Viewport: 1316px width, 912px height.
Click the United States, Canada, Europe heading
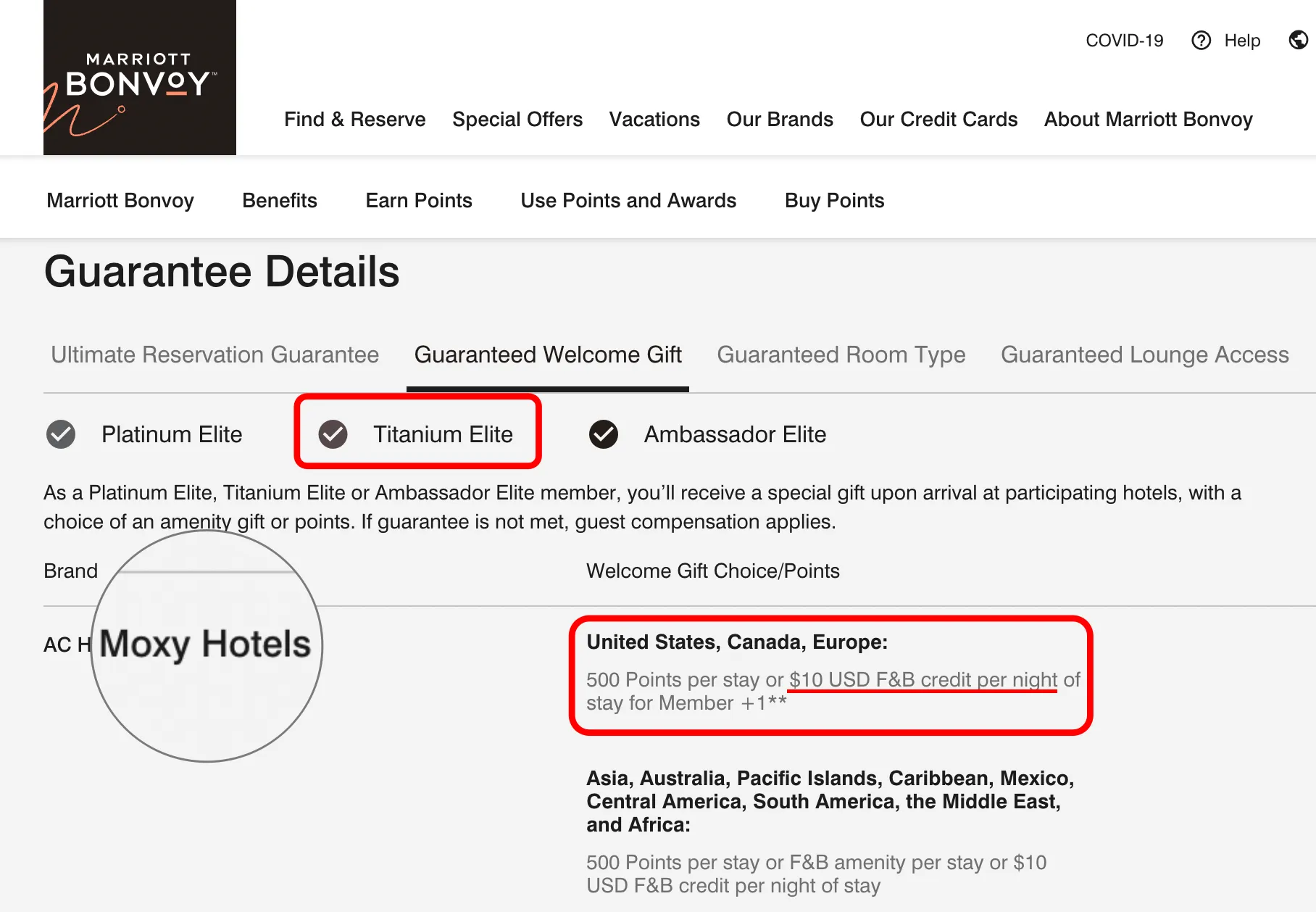click(x=737, y=642)
